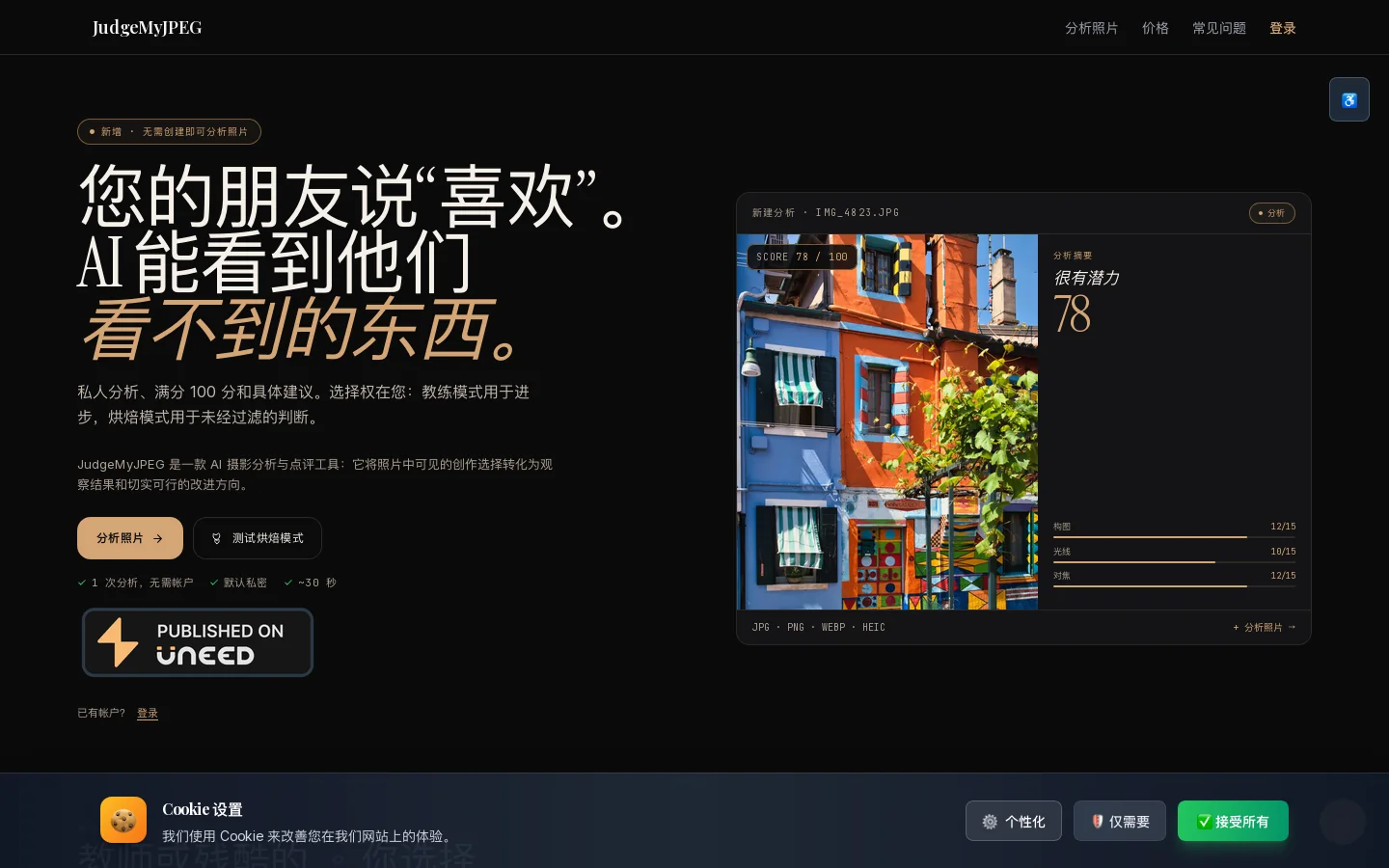Accept all cookies with 接受所有

coord(1233,821)
